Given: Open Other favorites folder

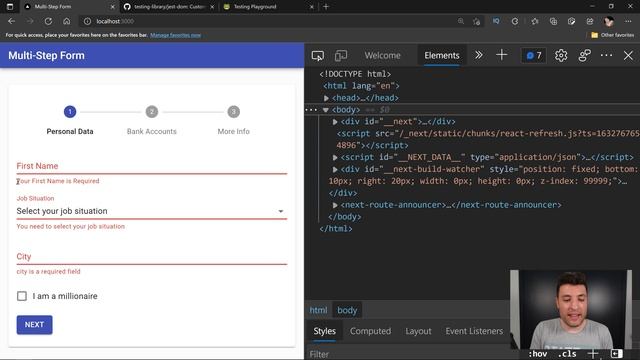Looking at the screenshot, I should [x=613, y=35].
